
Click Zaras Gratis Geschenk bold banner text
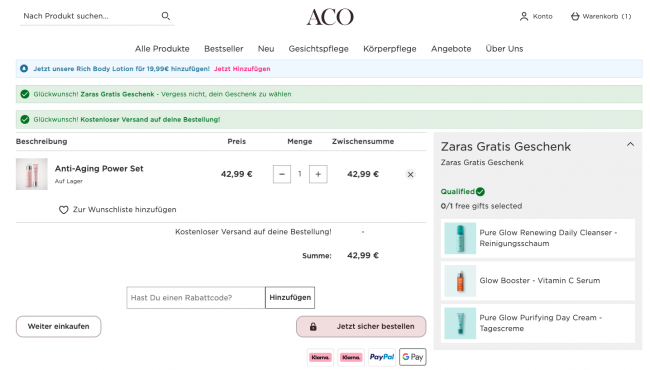pos(117,94)
